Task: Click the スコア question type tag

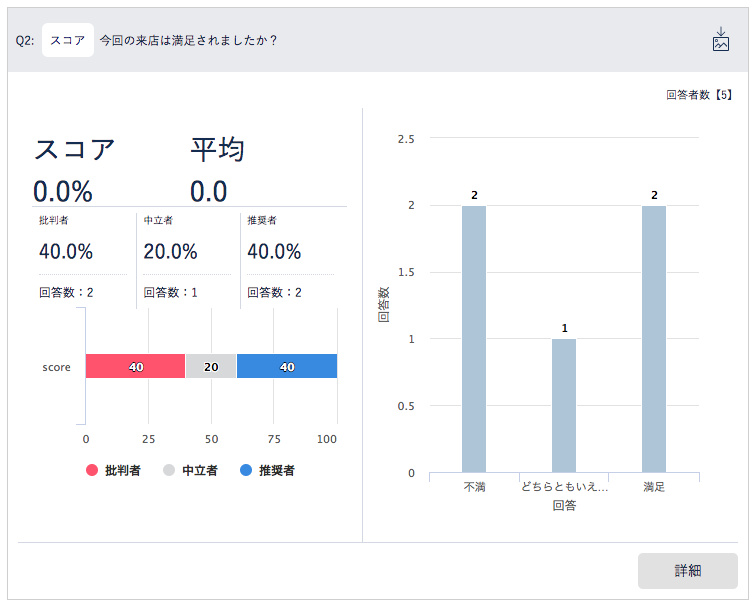Action: [68, 40]
